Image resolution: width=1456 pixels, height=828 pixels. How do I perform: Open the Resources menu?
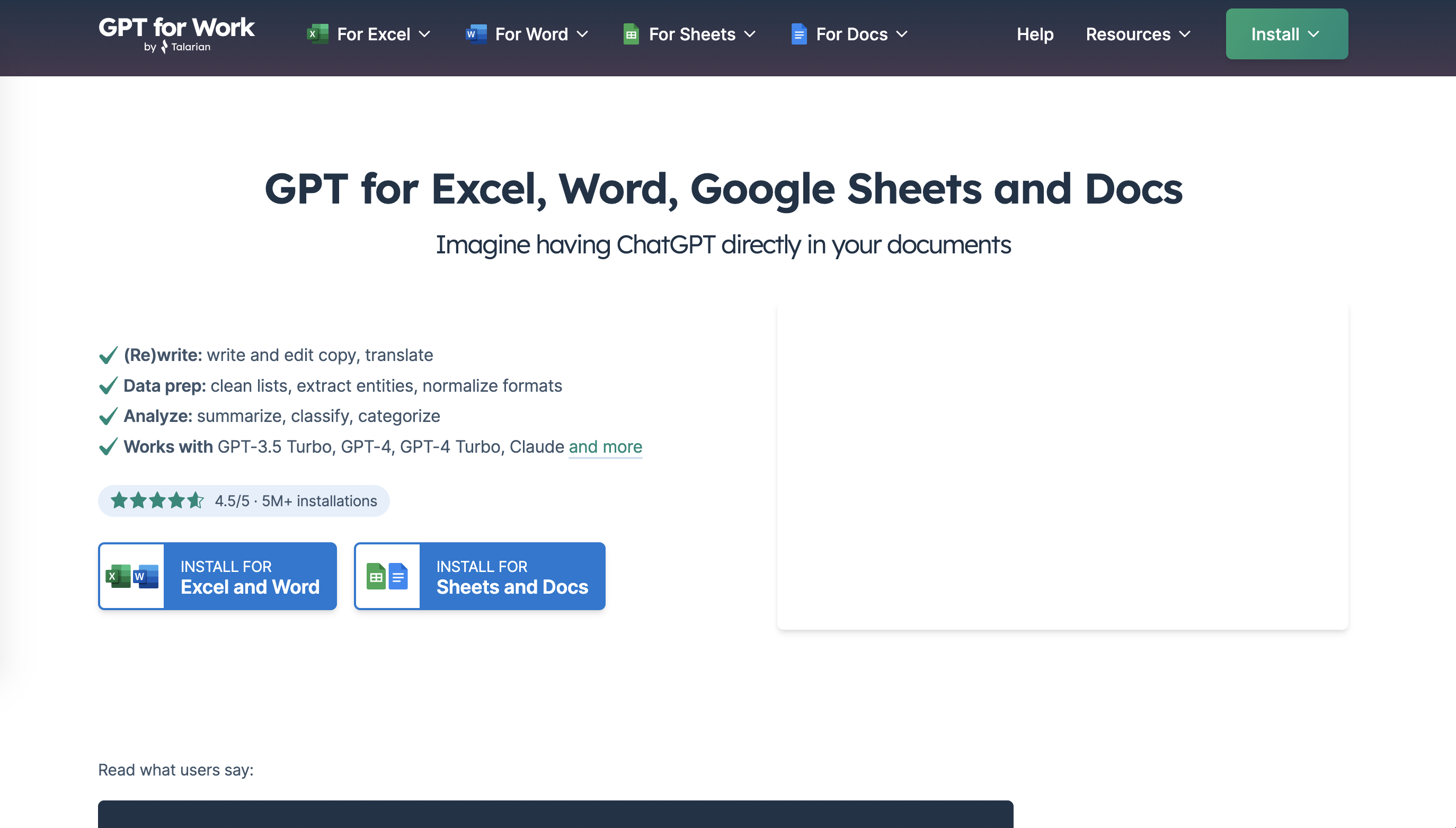click(1138, 34)
